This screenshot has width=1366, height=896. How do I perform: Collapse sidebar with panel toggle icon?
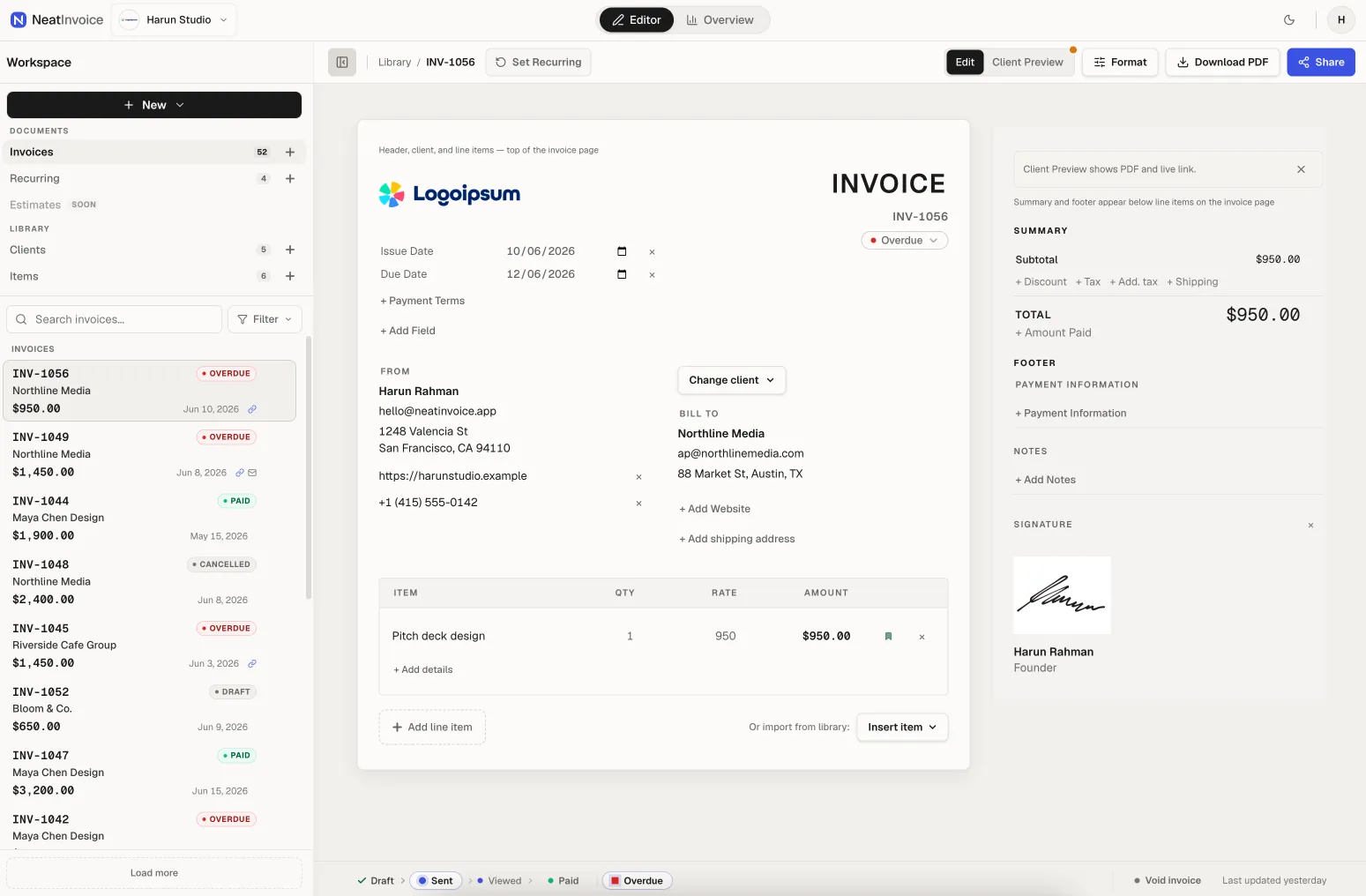point(342,62)
